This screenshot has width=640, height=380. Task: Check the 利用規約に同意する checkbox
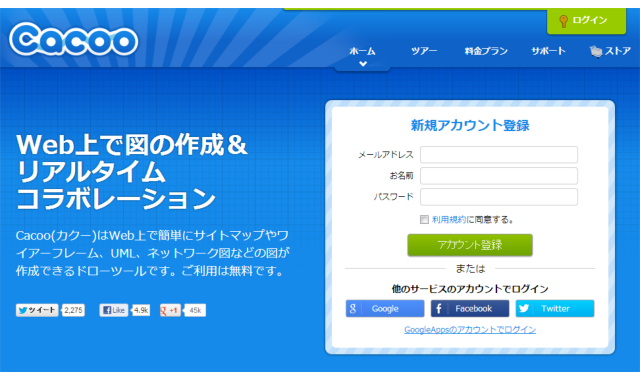pos(424,220)
